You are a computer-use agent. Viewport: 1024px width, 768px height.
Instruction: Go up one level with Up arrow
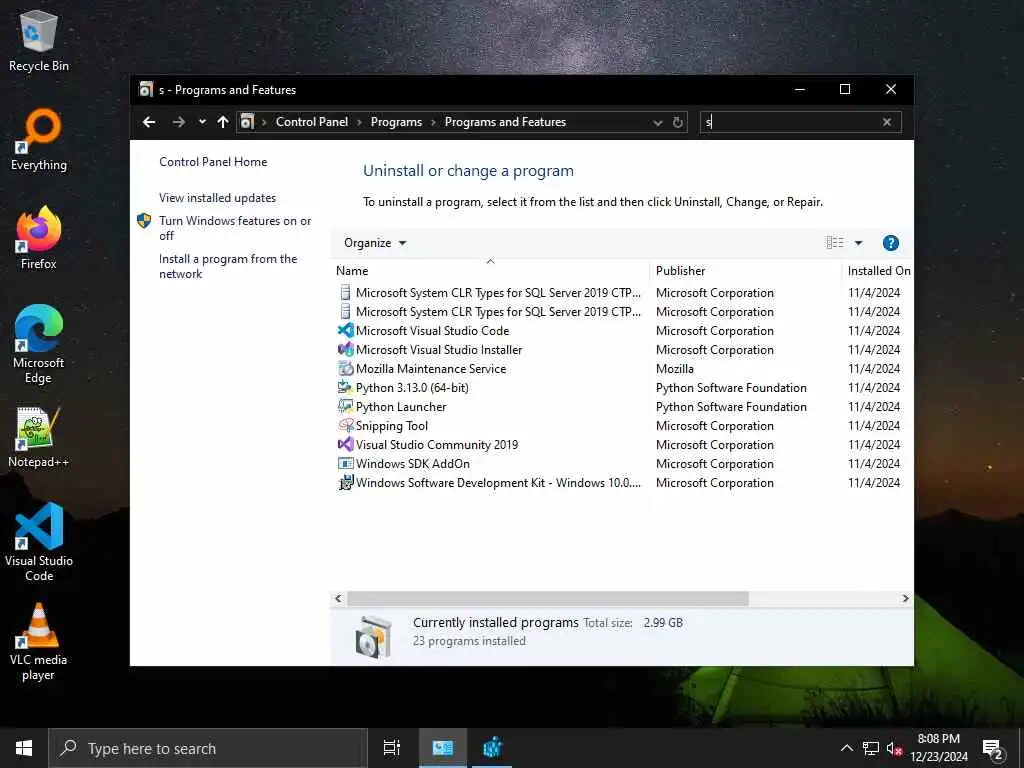223,122
